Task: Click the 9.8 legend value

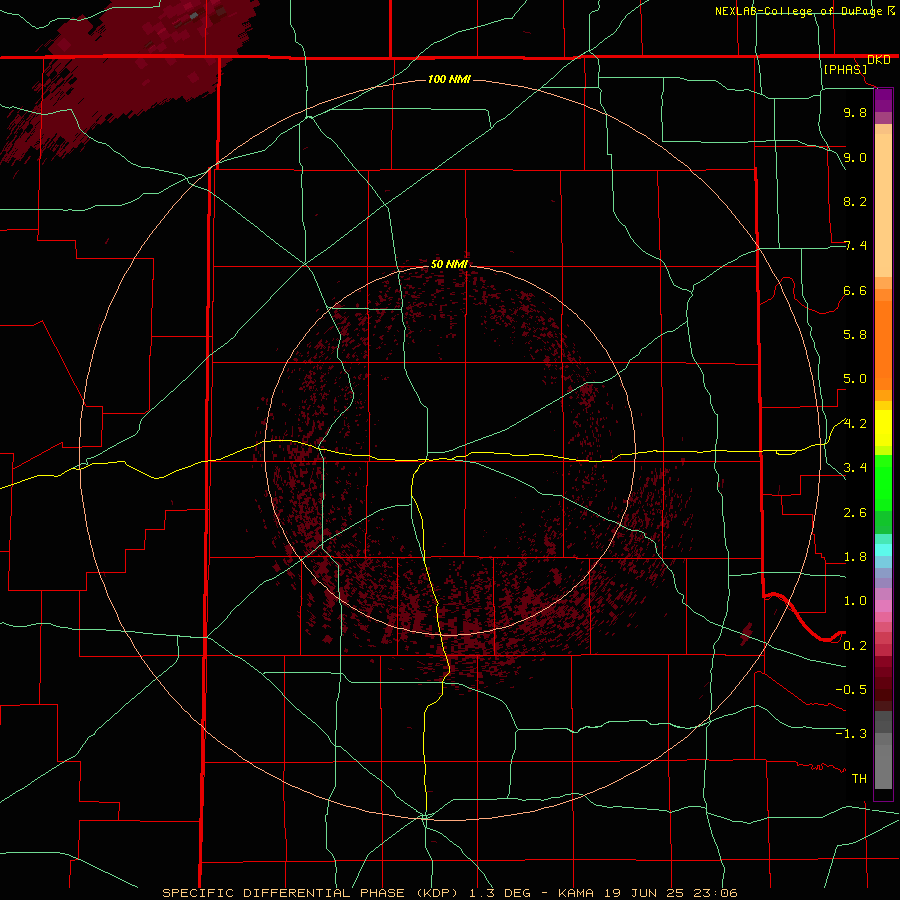Action: (855, 112)
